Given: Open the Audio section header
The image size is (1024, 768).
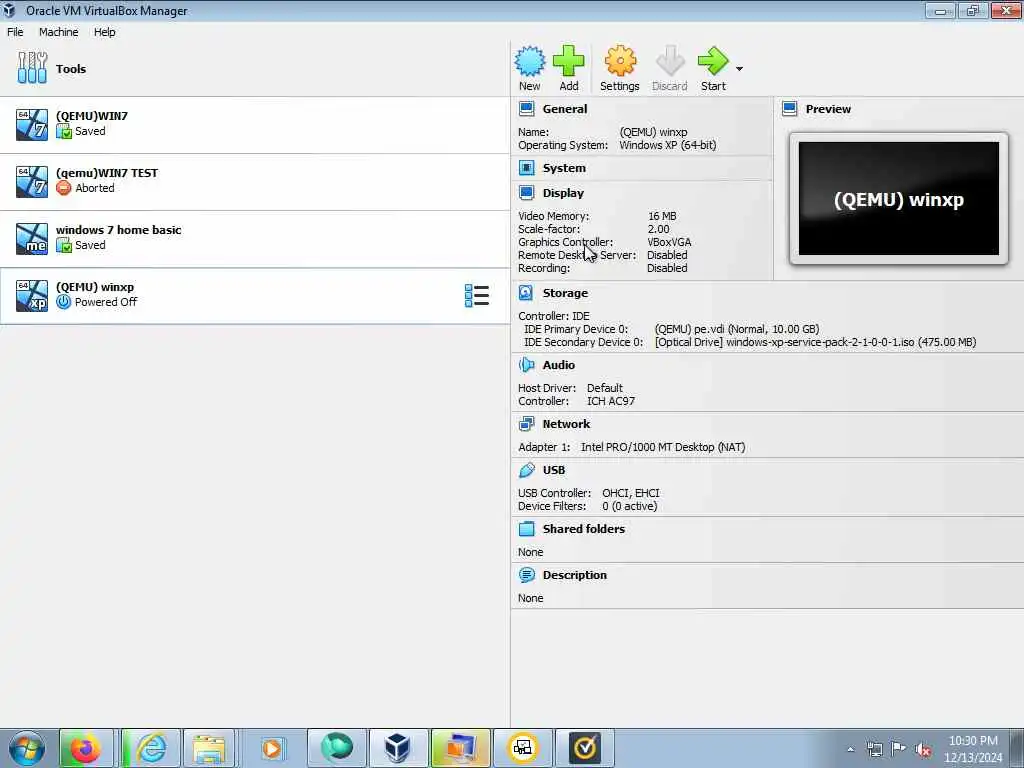Looking at the screenshot, I should point(558,364).
